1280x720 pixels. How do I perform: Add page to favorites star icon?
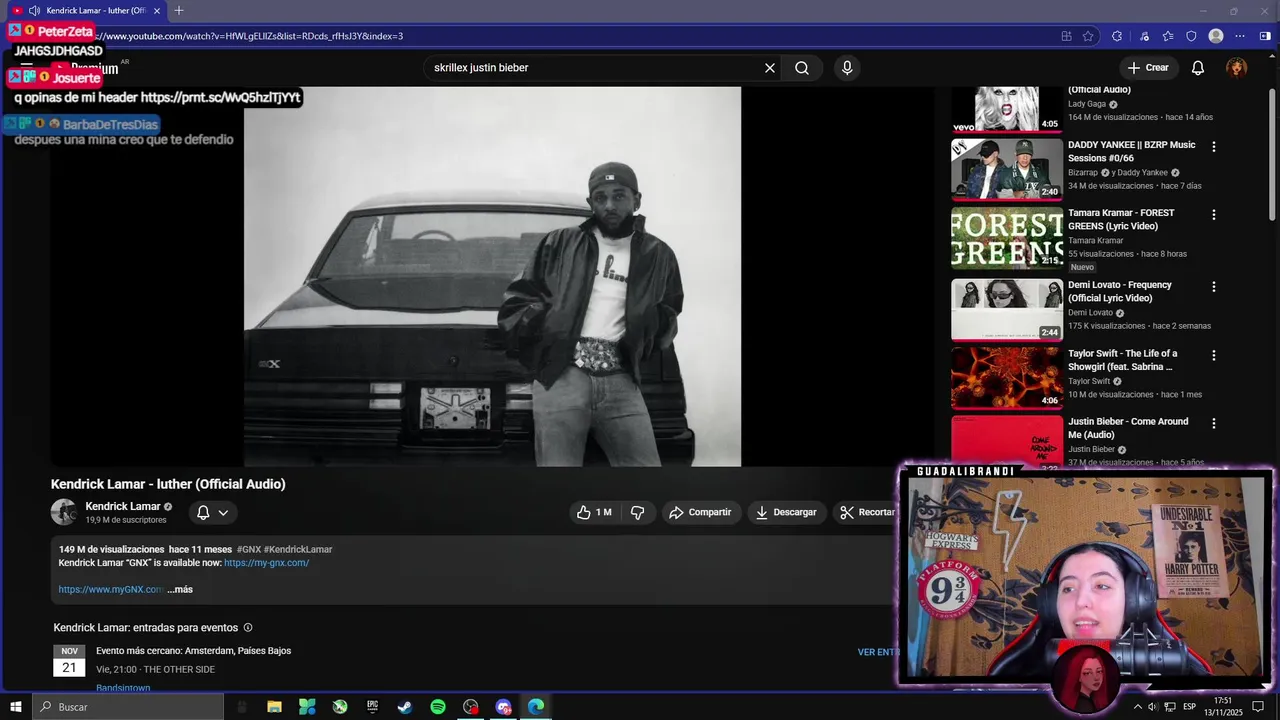point(1088,36)
